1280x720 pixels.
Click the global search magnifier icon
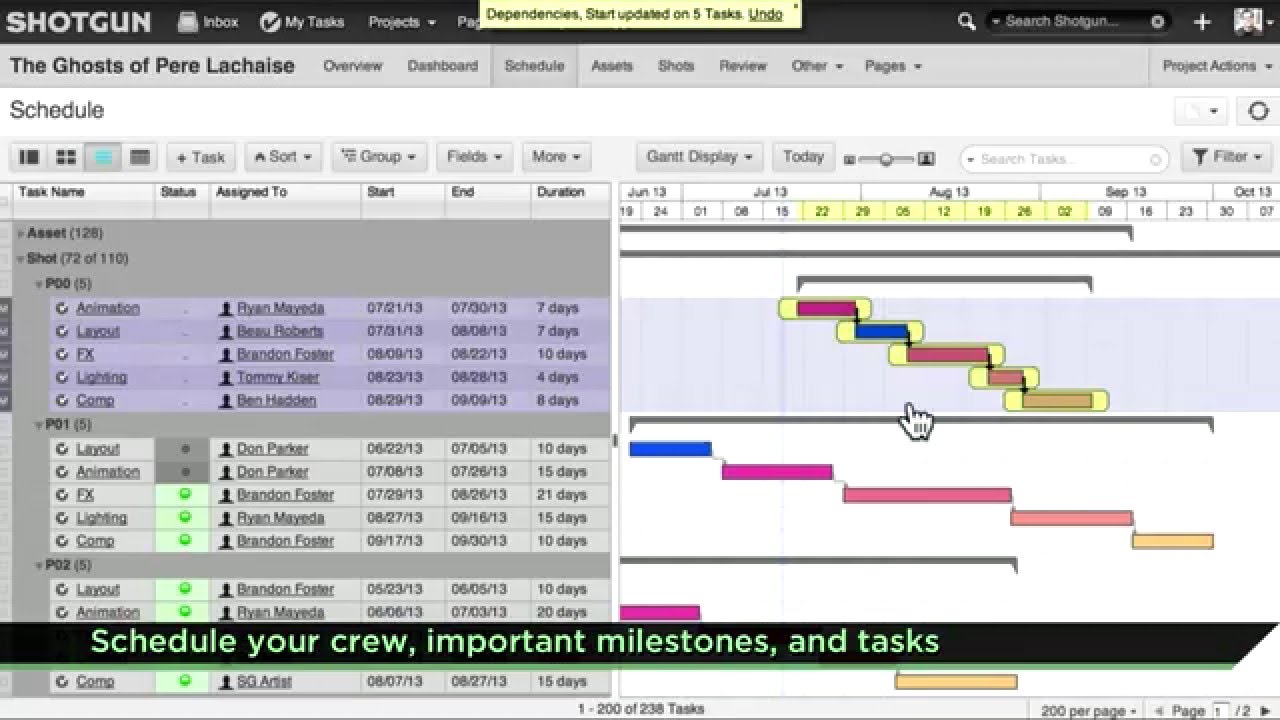(966, 21)
